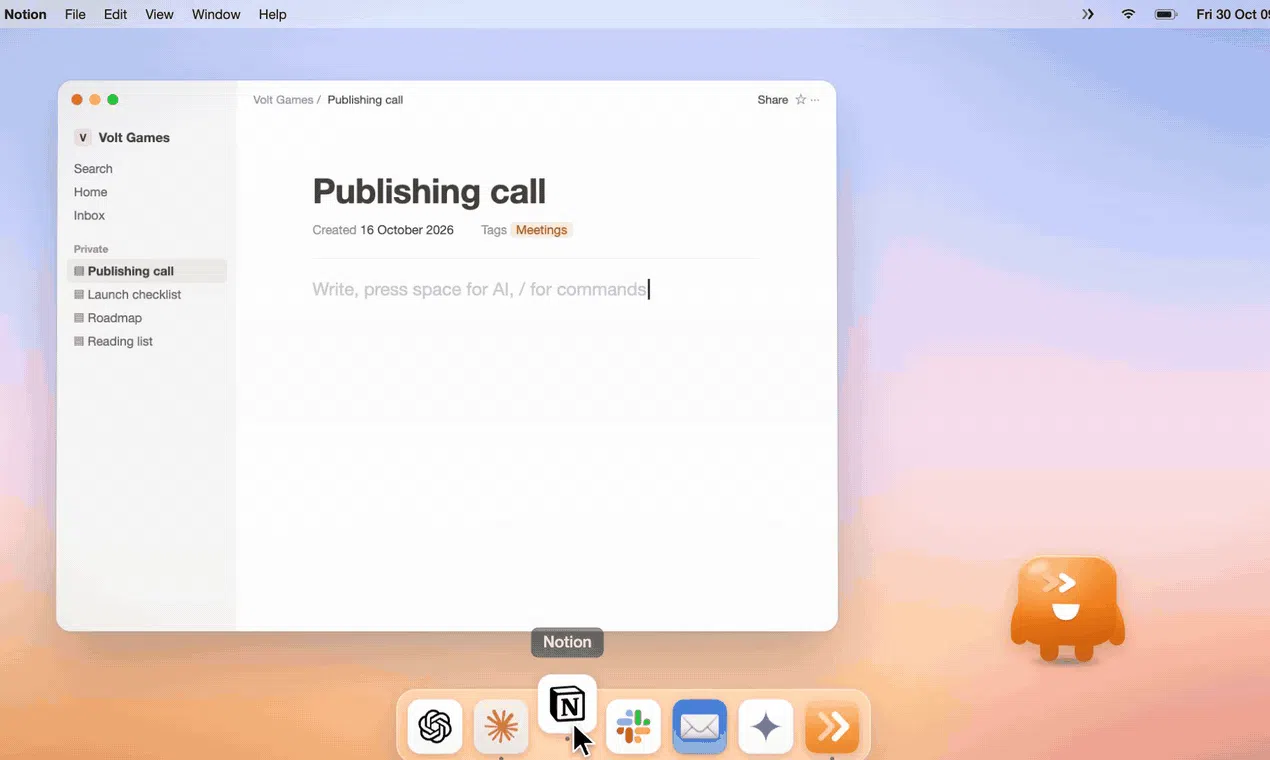This screenshot has width=1270, height=760.
Task: Click the Private section header in sidebar
Action: (x=91, y=249)
